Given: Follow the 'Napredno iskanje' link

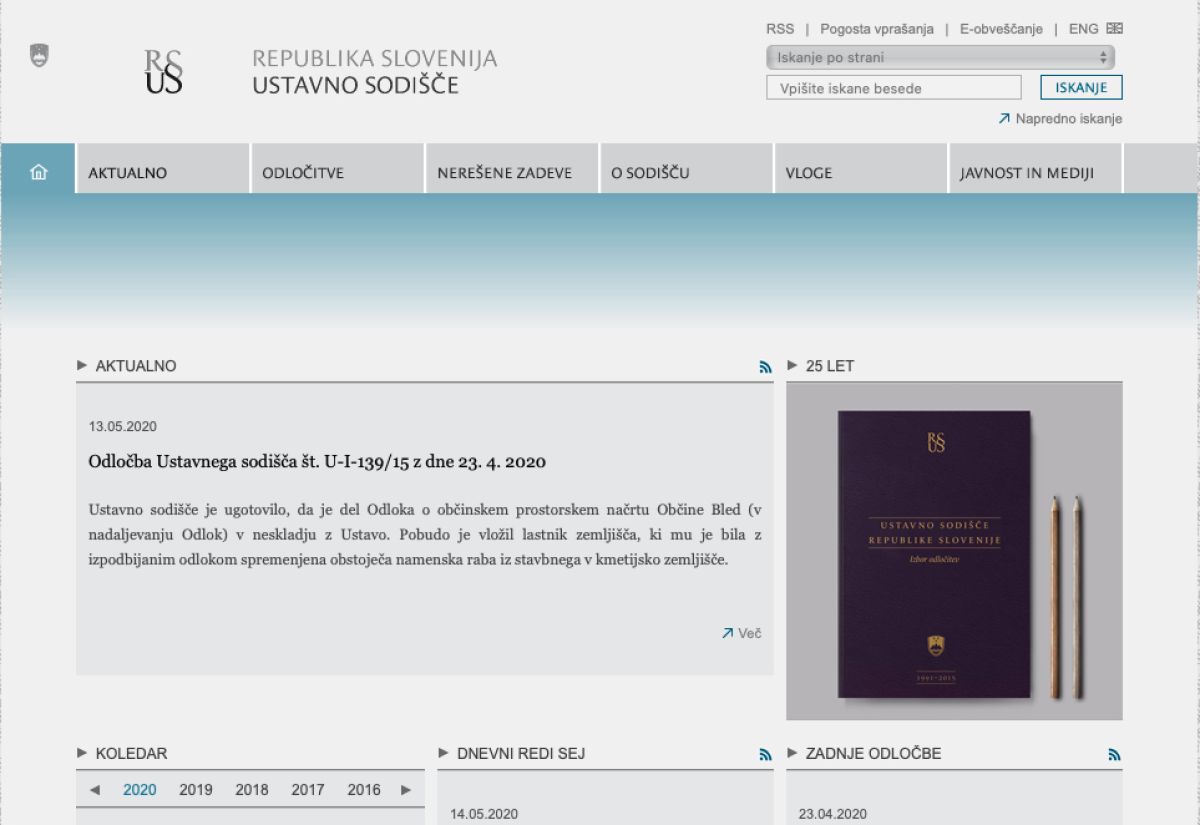Looking at the screenshot, I should (x=1067, y=119).
